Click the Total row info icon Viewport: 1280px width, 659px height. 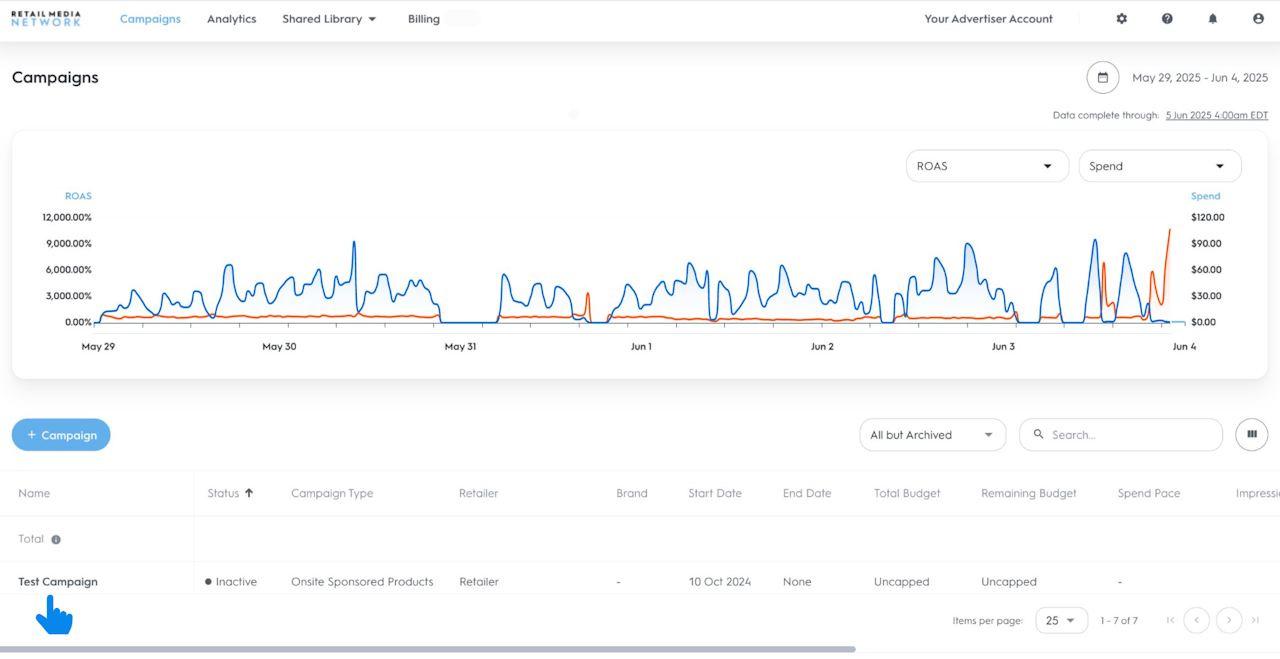pyautogui.click(x=56, y=540)
